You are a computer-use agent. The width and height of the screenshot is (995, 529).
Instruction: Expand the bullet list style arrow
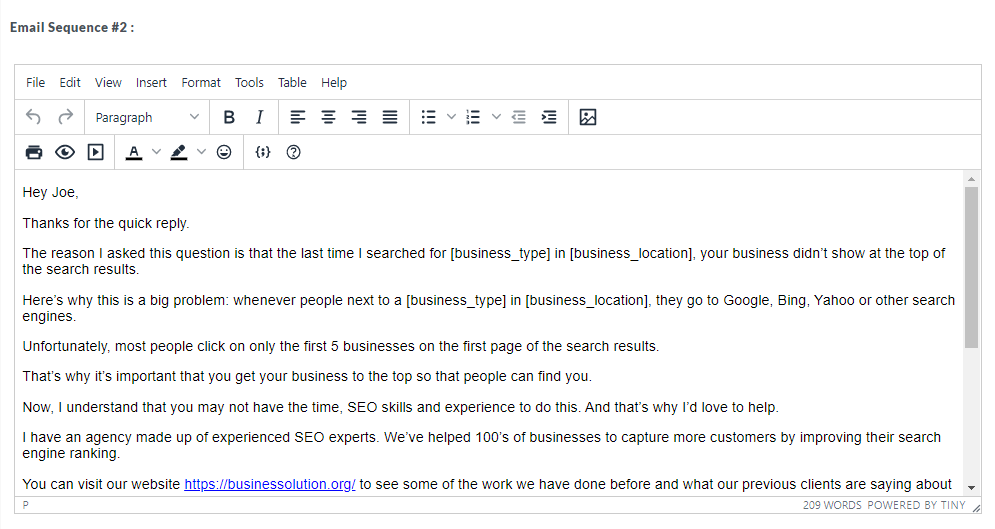tap(451, 117)
